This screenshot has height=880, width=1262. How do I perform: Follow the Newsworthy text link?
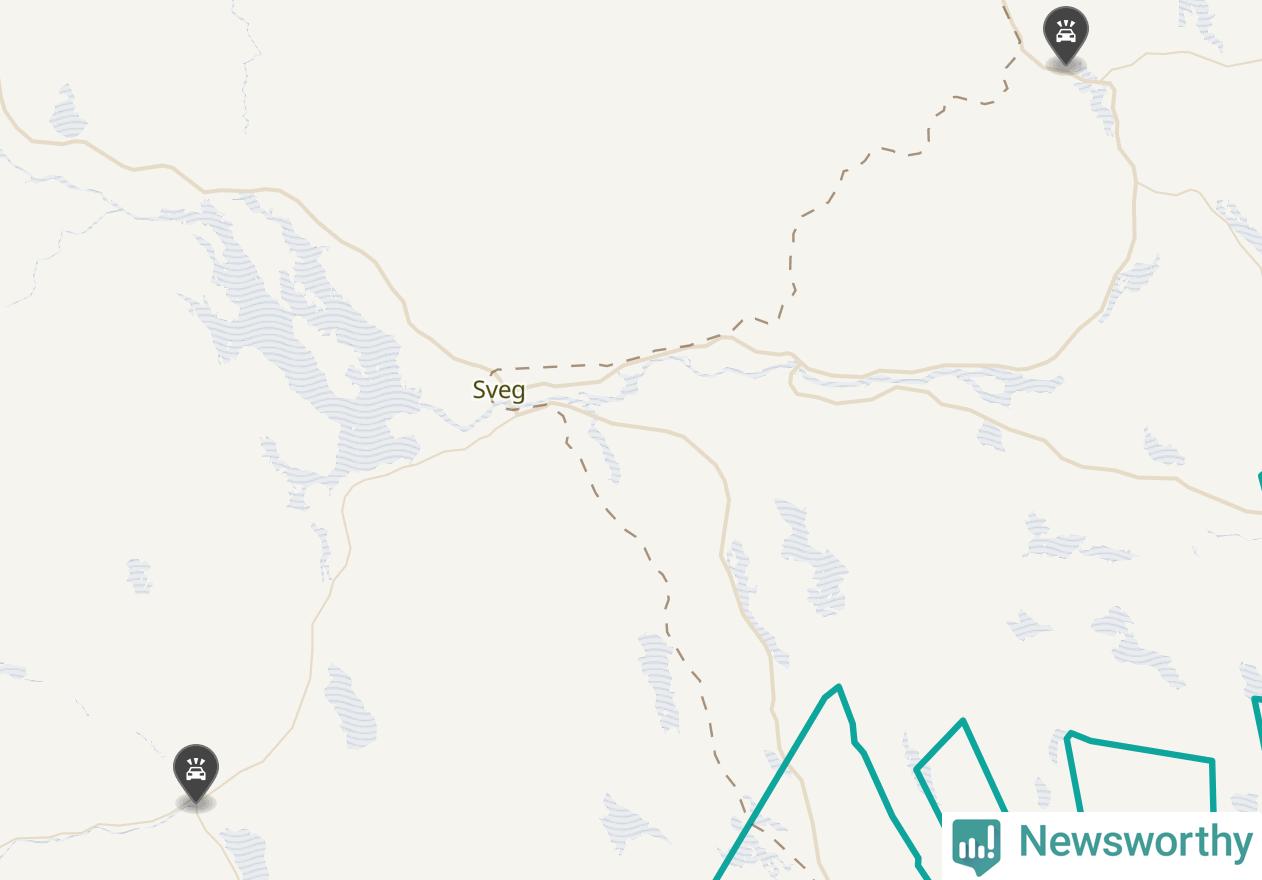1135,841
